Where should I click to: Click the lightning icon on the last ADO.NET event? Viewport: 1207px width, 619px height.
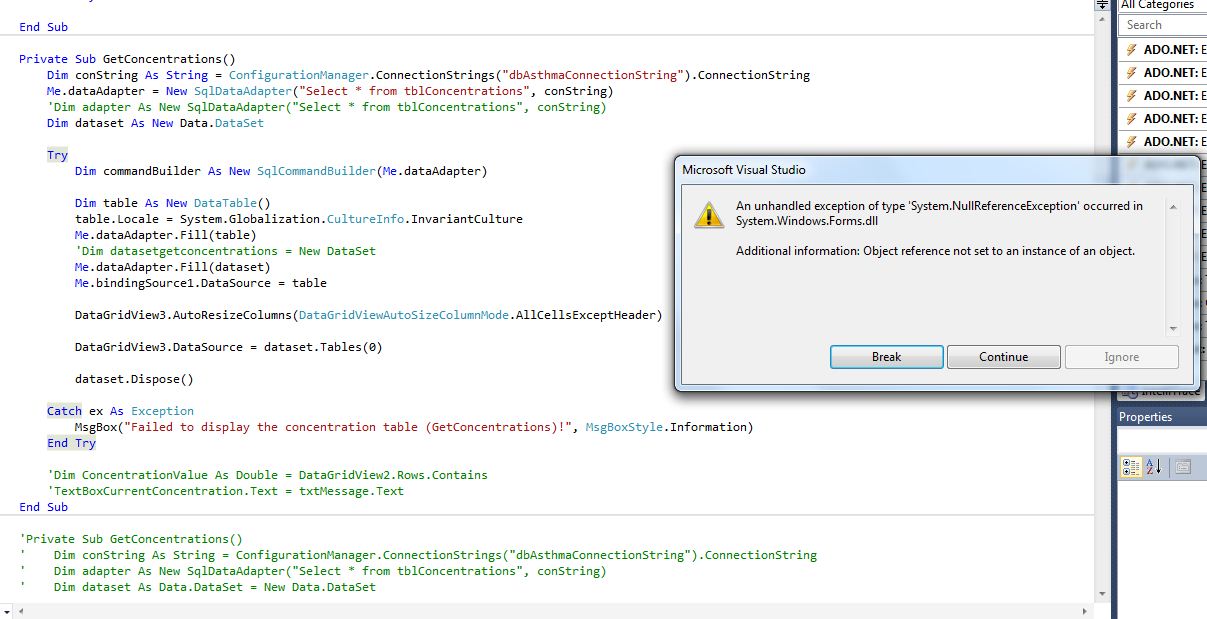[x=1131, y=140]
